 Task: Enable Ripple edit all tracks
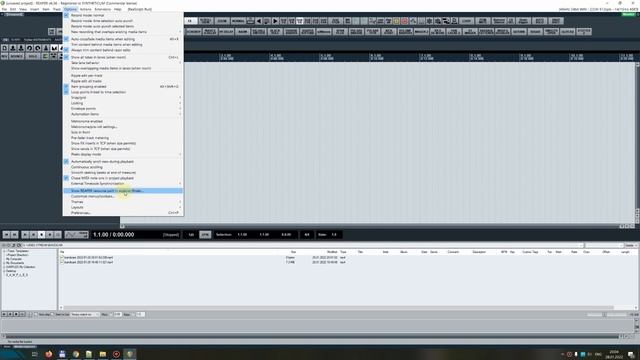[x=123, y=81]
